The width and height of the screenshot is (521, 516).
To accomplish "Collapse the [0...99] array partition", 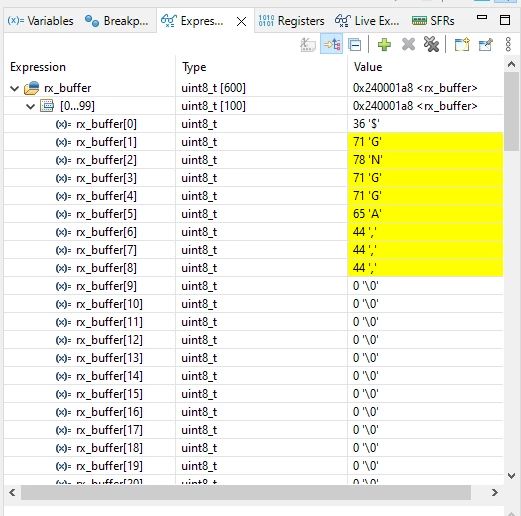I will pyautogui.click(x=30, y=106).
